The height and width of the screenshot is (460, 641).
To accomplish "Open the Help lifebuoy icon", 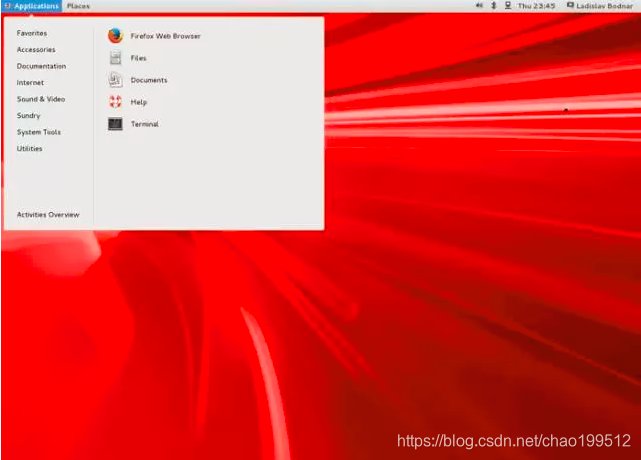I will pos(115,102).
